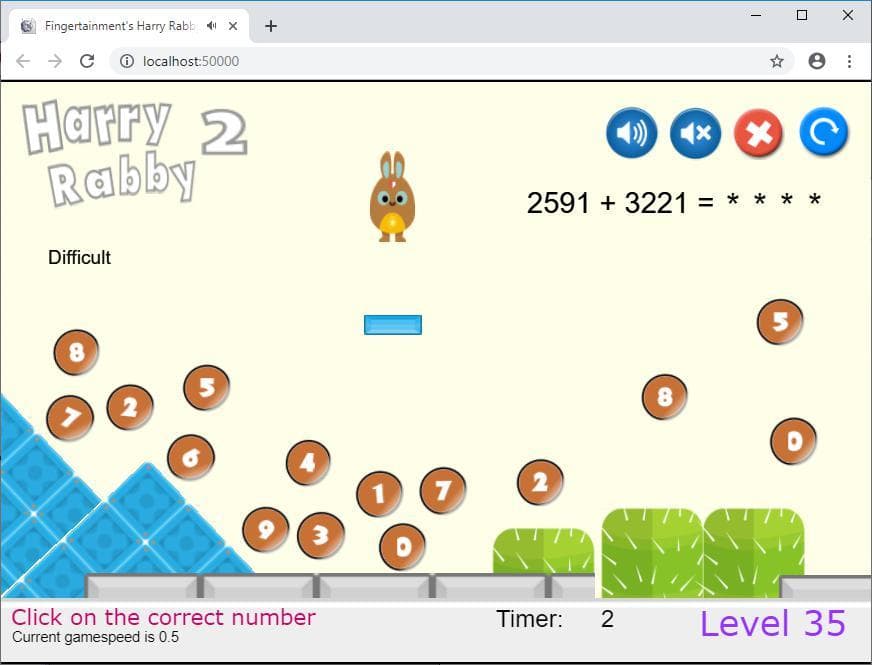Reload the page with the browser refresh button
Viewport: 872px width, 665px height.
pos(87,61)
